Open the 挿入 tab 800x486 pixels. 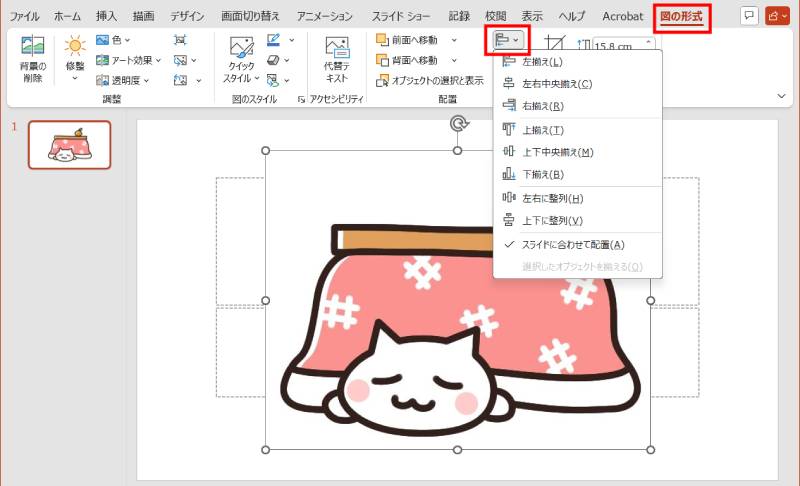click(106, 16)
